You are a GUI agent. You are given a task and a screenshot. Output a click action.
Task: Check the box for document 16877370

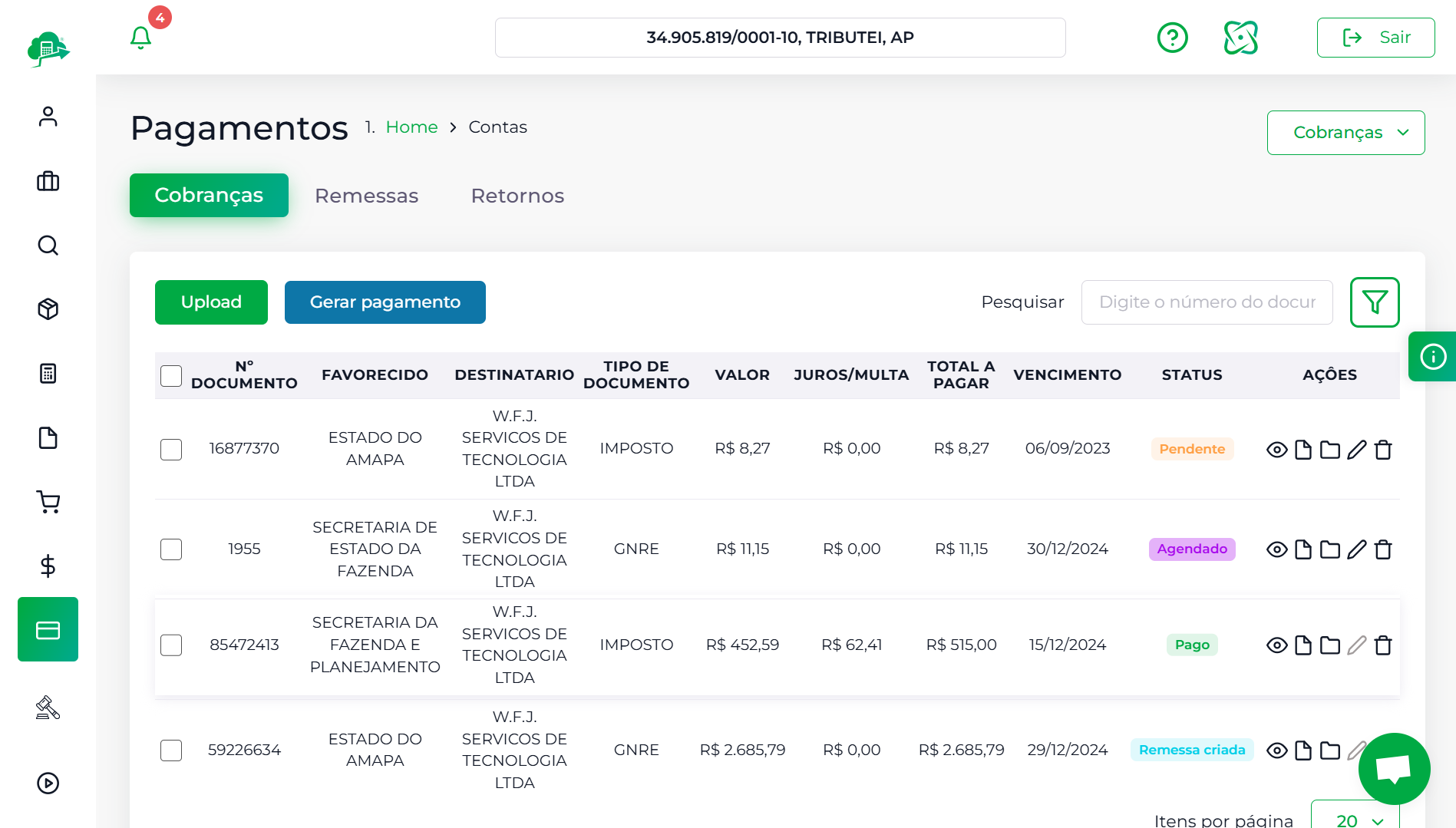click(x=171, y=450)
